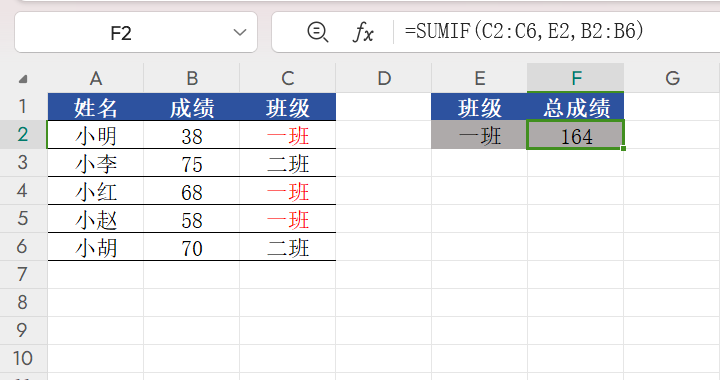Select column G header

[672, 78]
